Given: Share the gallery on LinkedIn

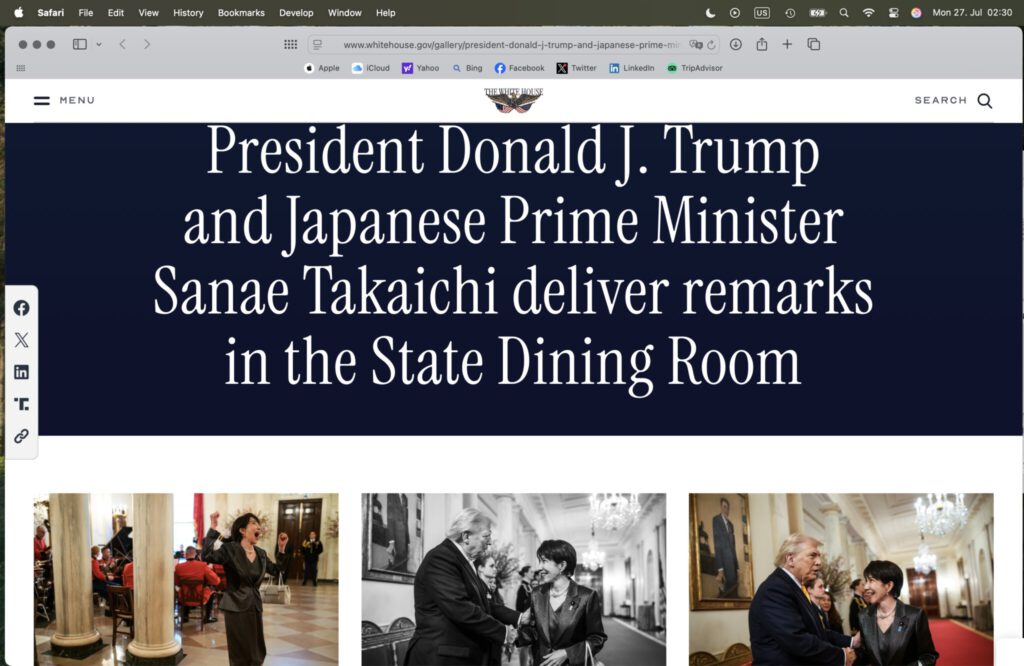Looking at the screenshot, I should click(x=22, y=372).
